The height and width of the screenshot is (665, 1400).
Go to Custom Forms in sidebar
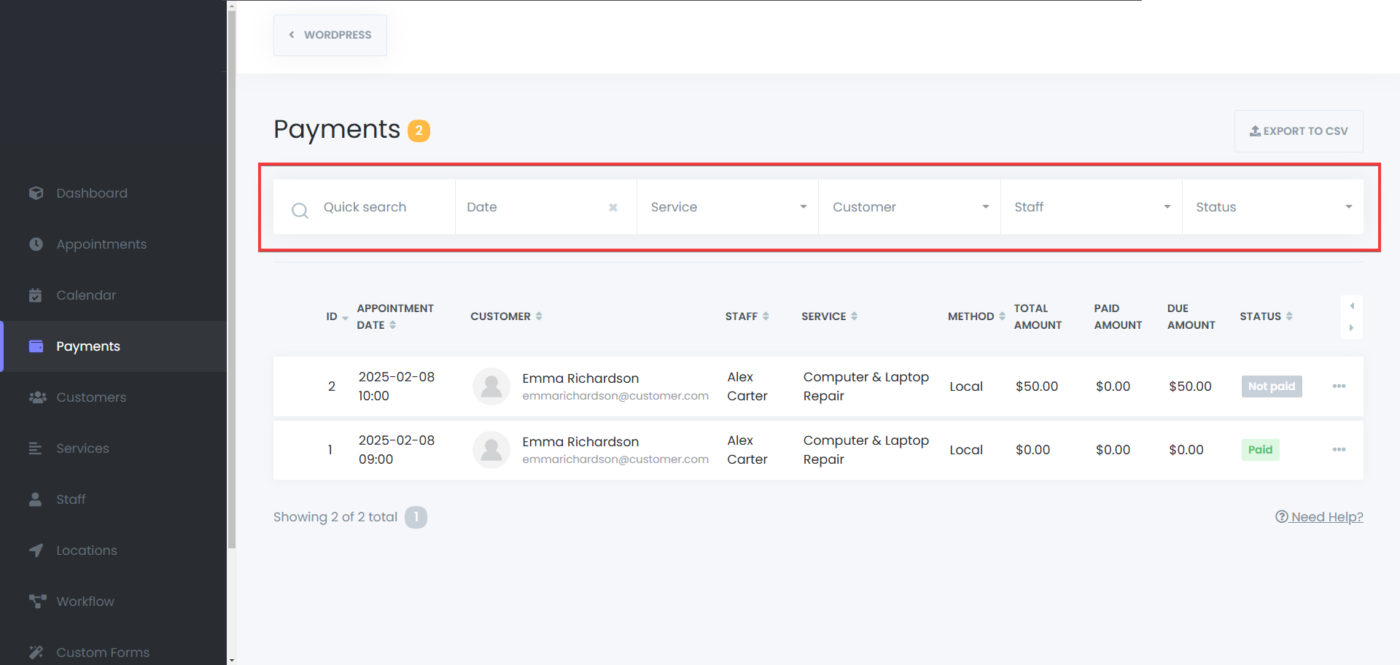(102, 652)
